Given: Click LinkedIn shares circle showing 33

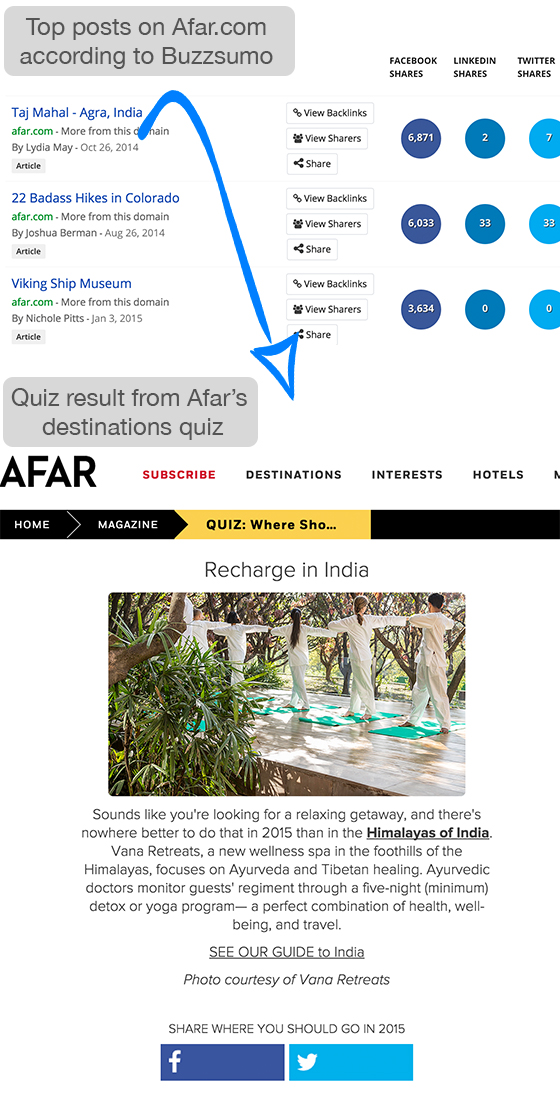Looking at the screenshot, I should coord(485,224).
